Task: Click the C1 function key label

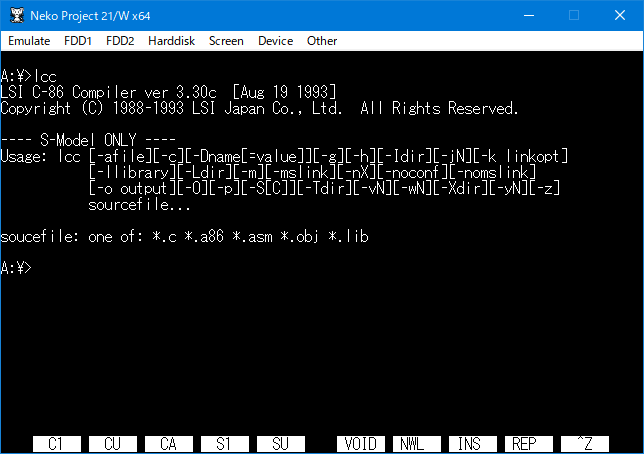Action: [57, 444]
